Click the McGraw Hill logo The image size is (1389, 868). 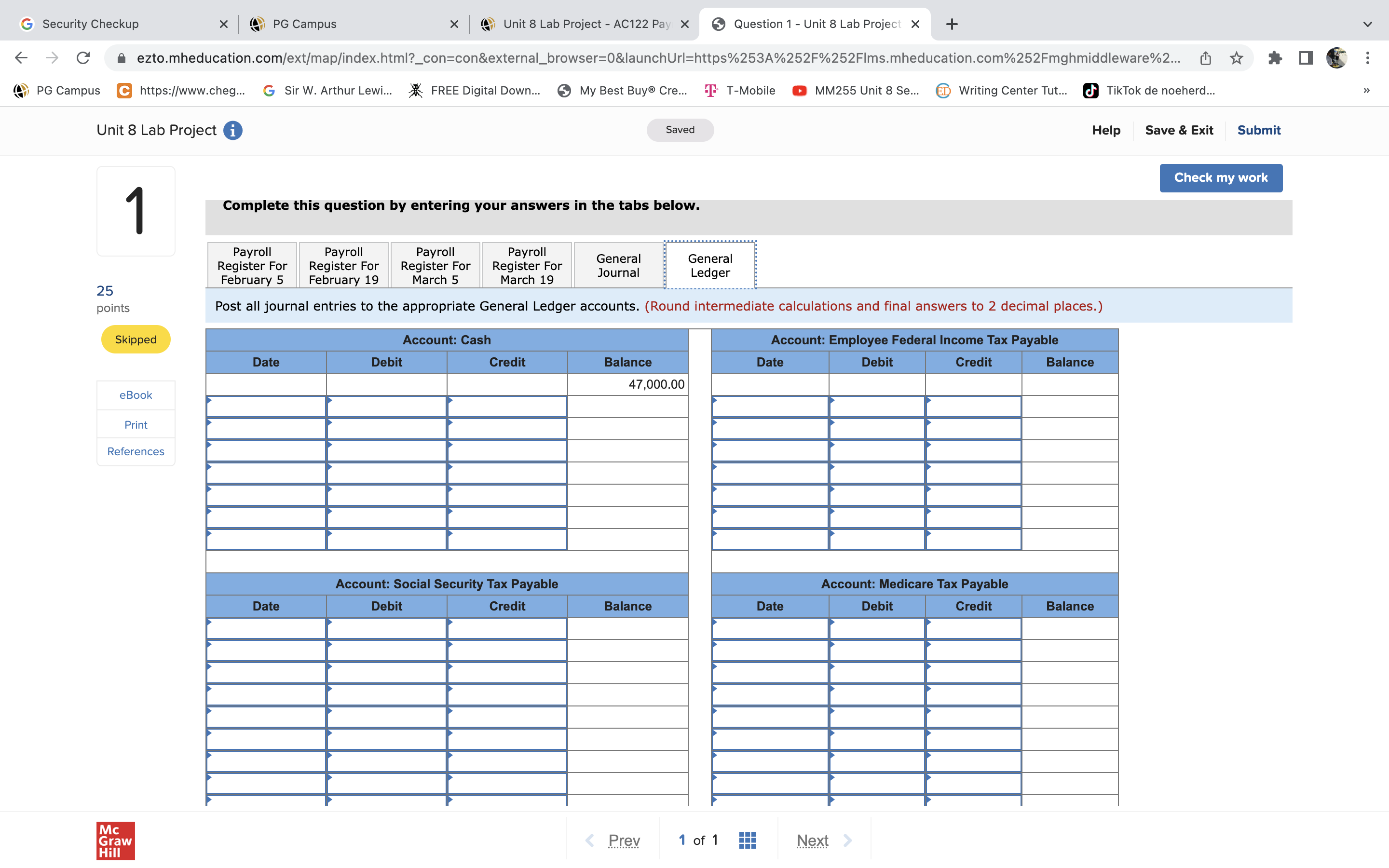[x=115, y=840]
